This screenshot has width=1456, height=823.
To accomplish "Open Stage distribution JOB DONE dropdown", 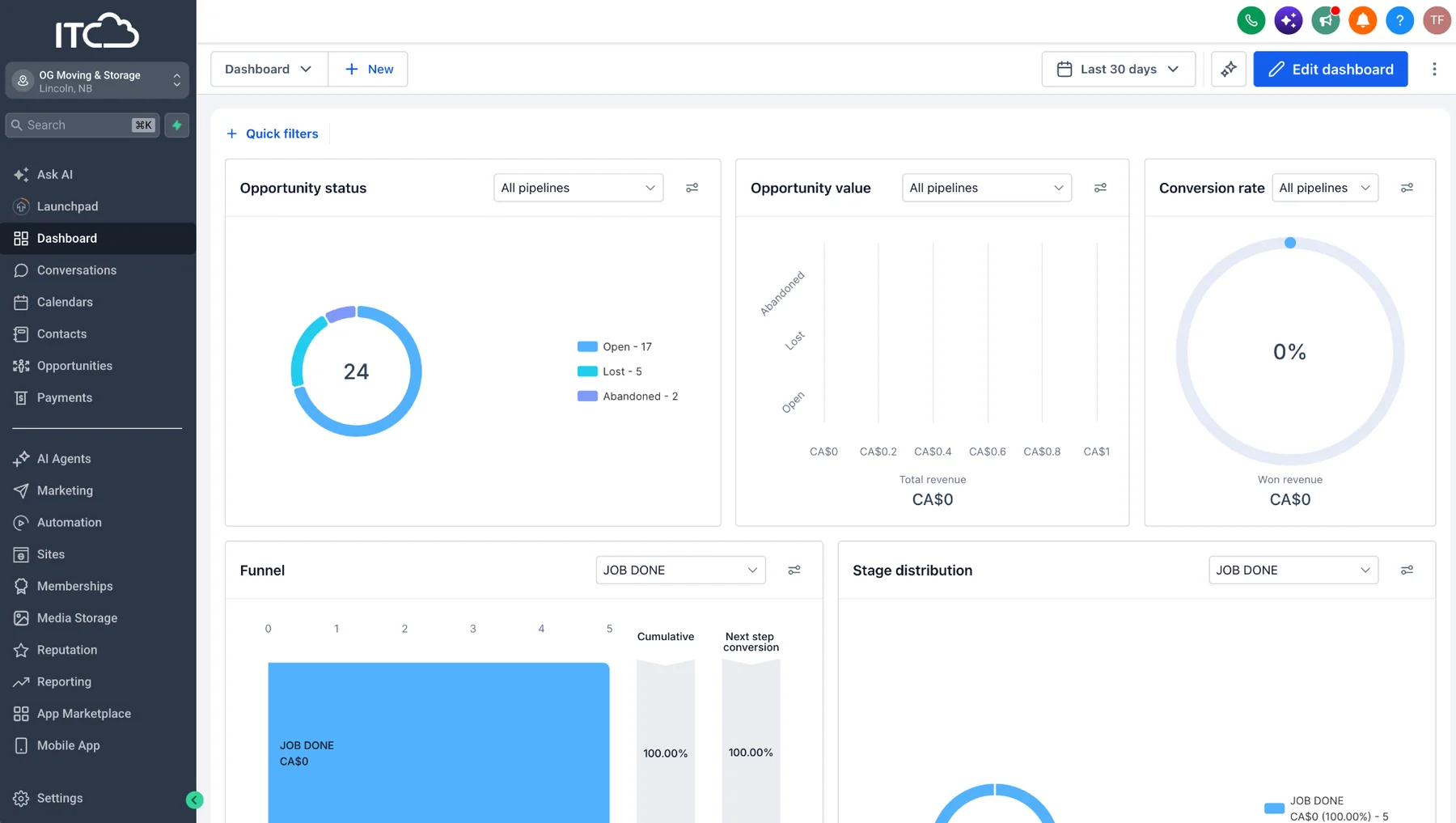I will tap(1293, 570).
